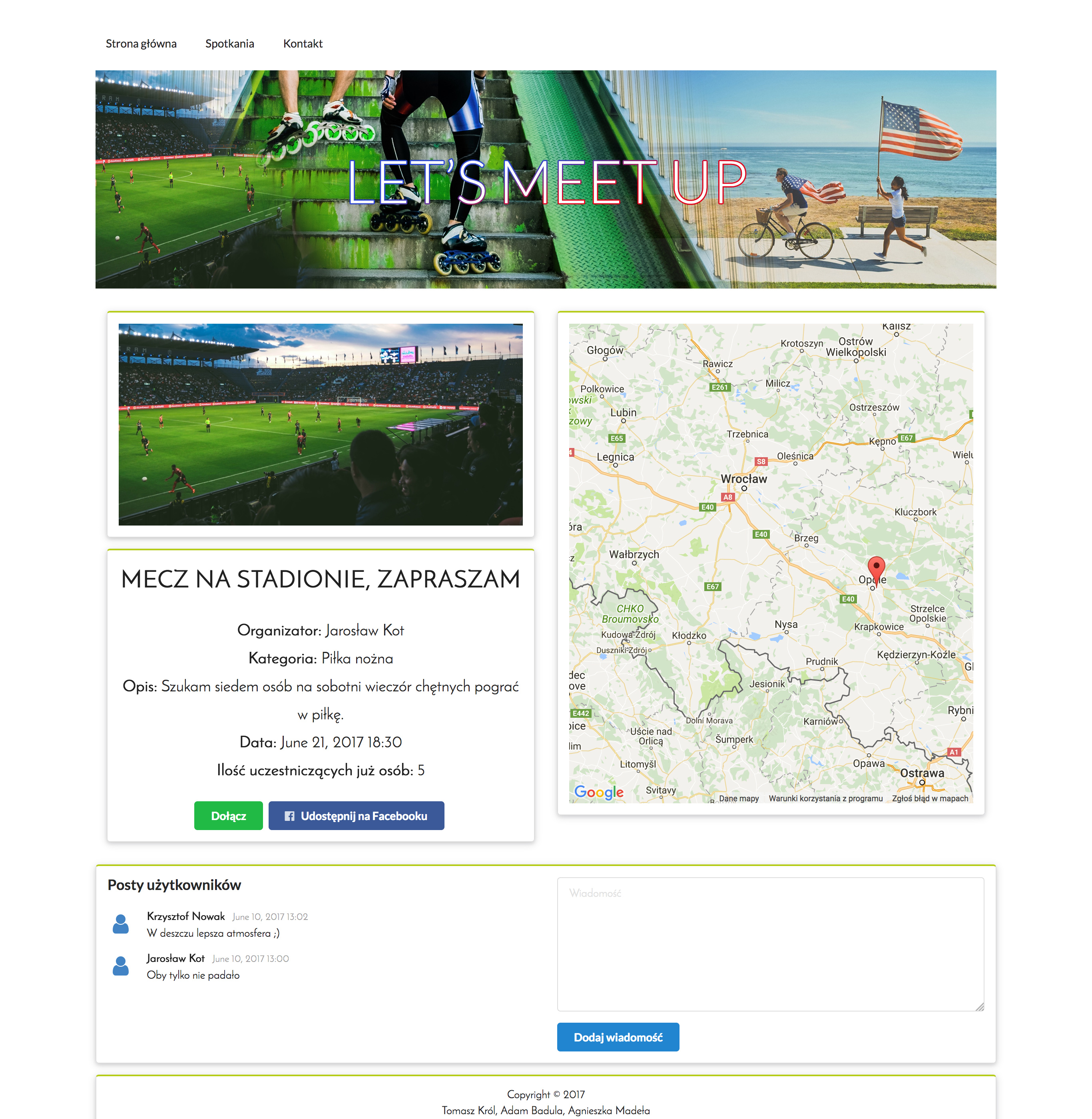Go to the Spotkania page
This screenshot has height=1119, width=1092.
point(229,44)
